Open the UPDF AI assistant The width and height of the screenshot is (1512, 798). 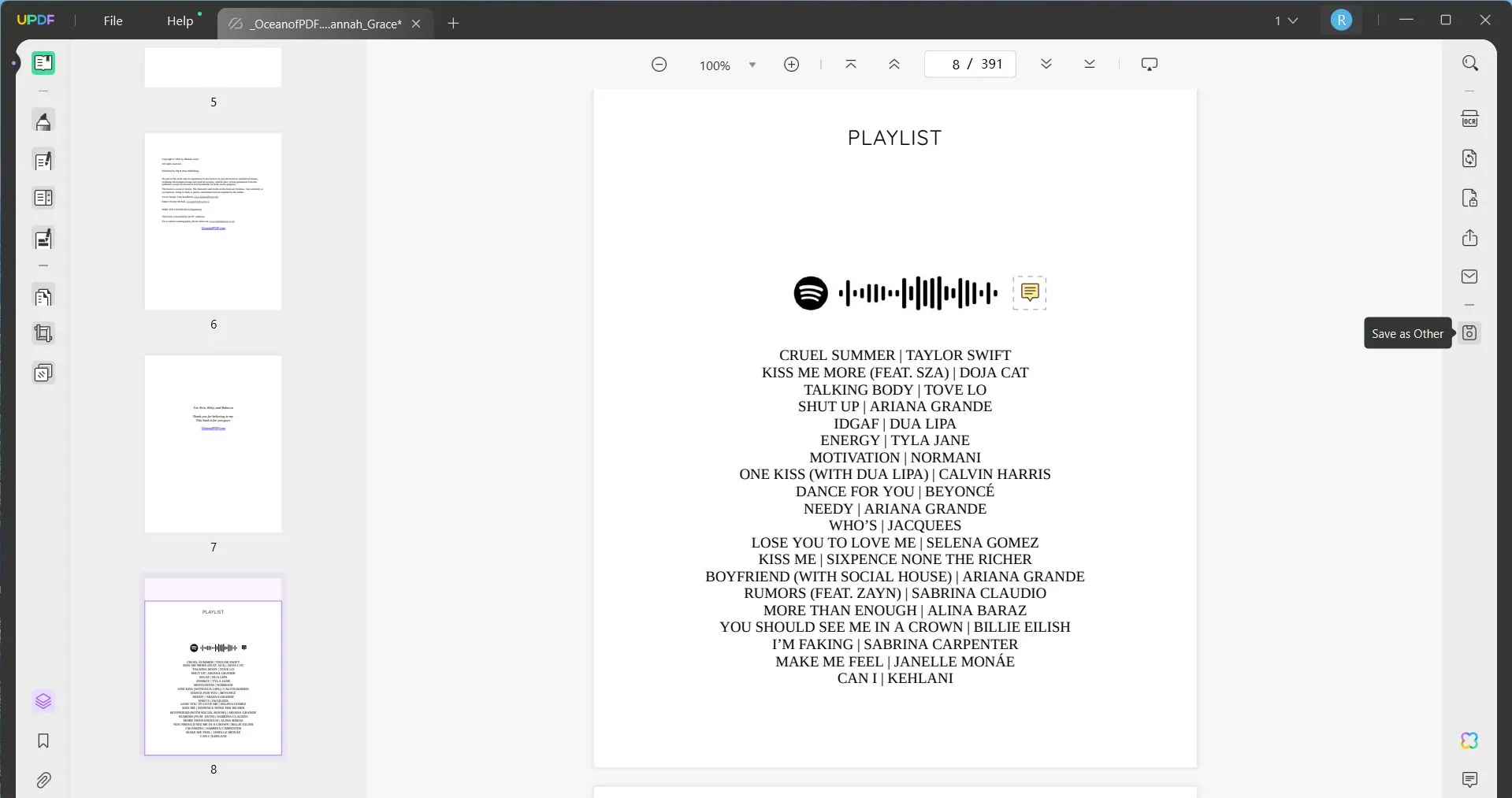[1469, 740]
